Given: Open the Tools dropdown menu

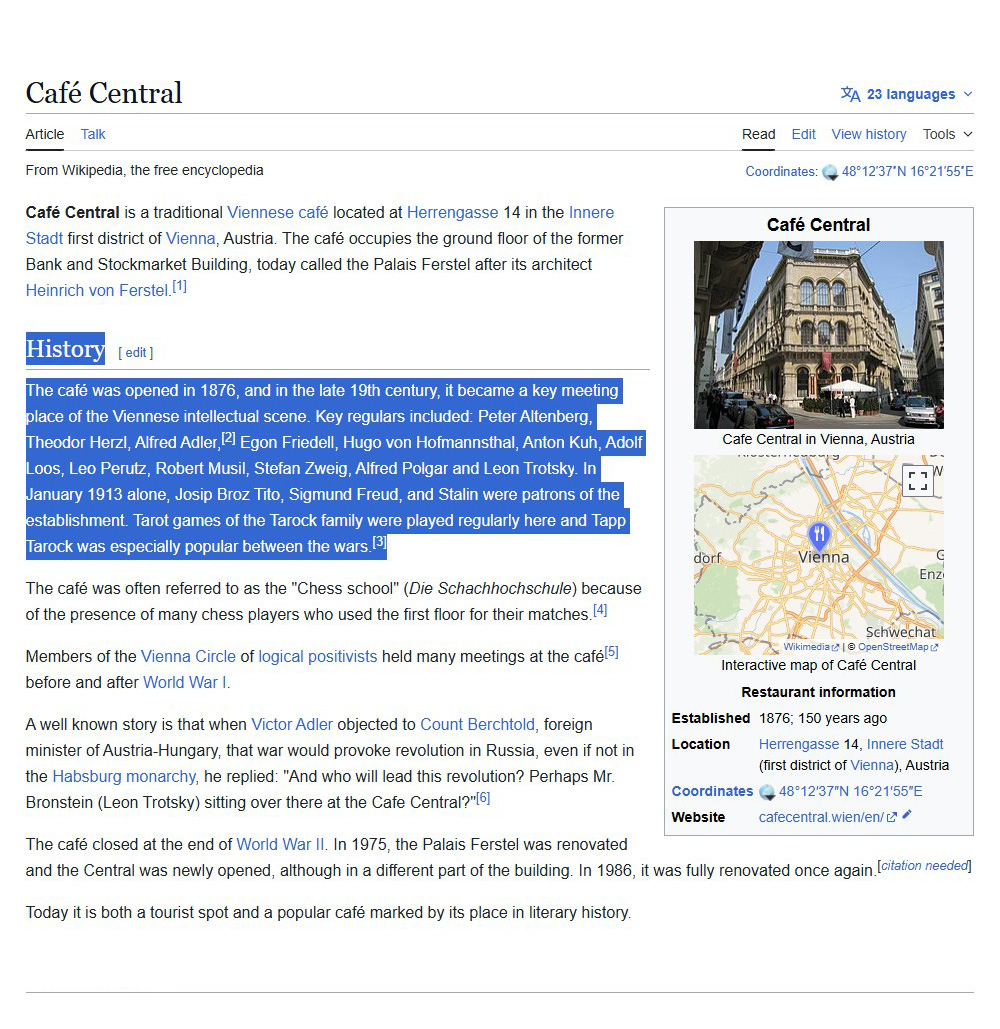Looking at the screenshot, I should [948, 134].
